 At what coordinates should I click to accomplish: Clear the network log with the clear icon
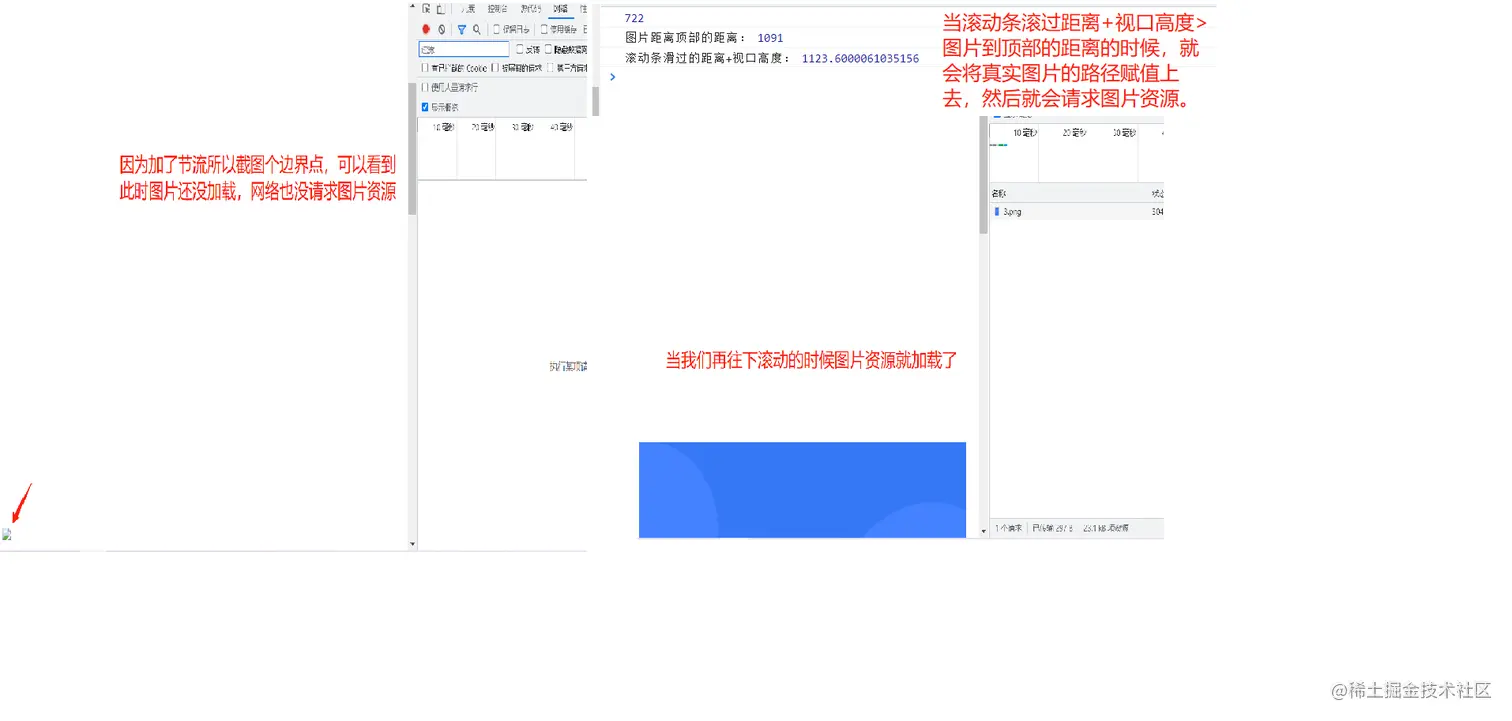(x=441, y=30)
